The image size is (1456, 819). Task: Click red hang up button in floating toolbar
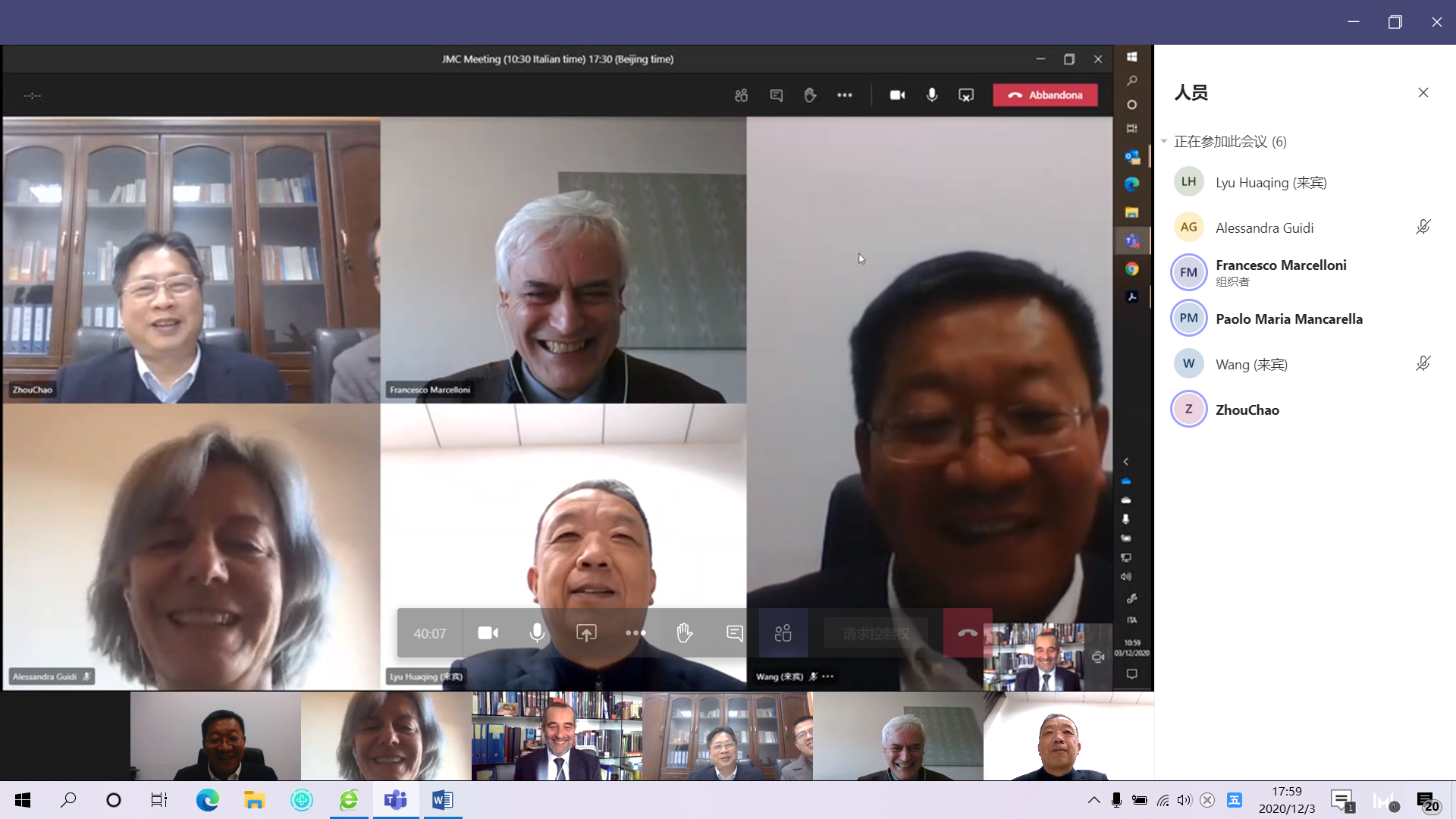[x=968, y=633]
